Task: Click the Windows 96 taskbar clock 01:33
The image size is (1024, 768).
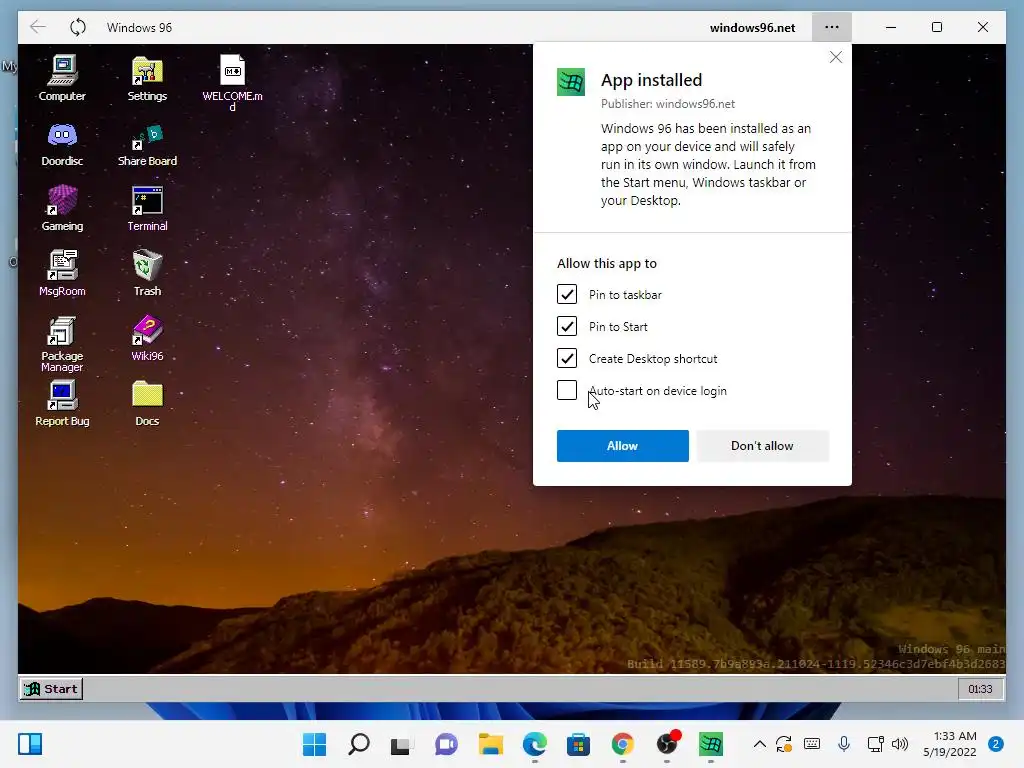Action: pos(980,689)
